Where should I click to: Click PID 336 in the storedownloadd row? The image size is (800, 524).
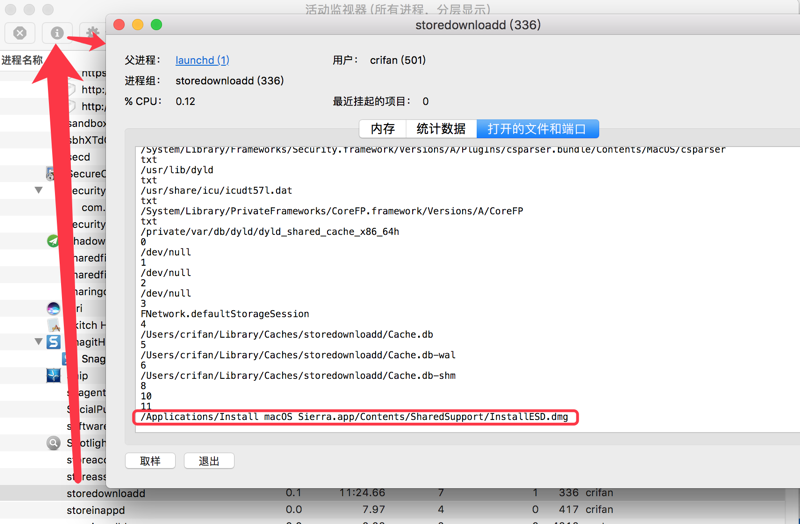pos(568,493)
